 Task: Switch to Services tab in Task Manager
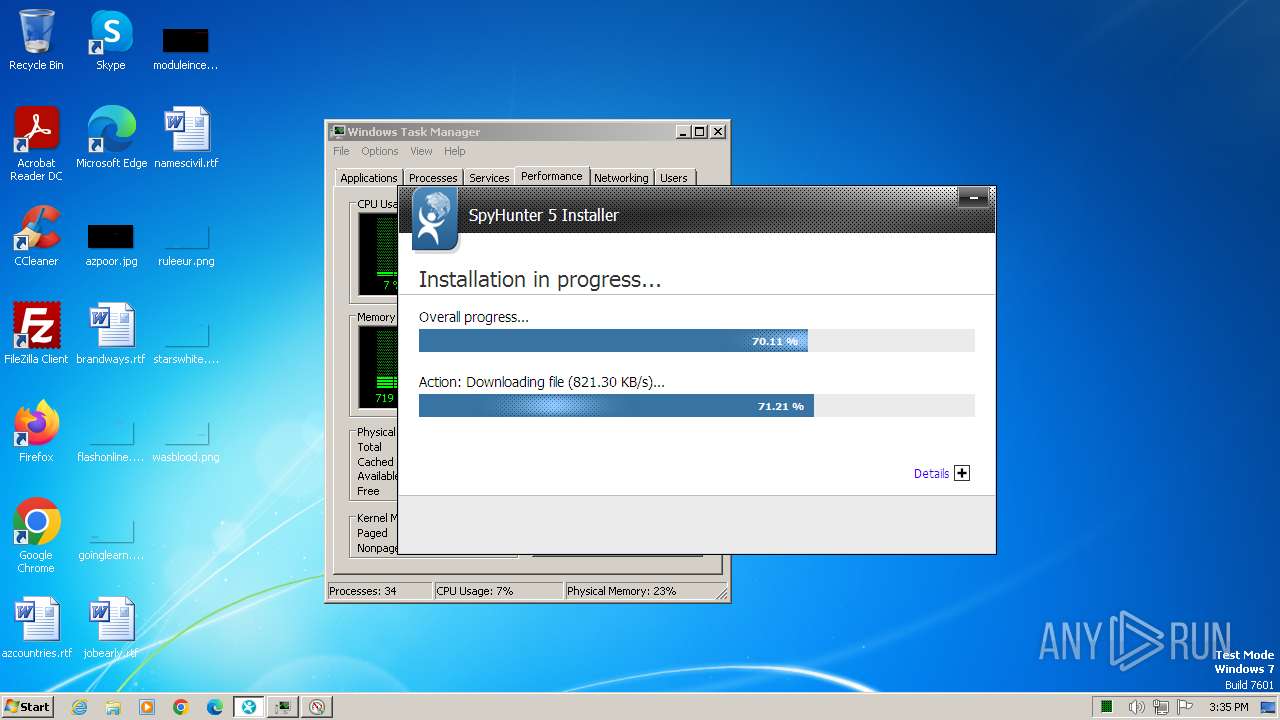pos(489,178)
